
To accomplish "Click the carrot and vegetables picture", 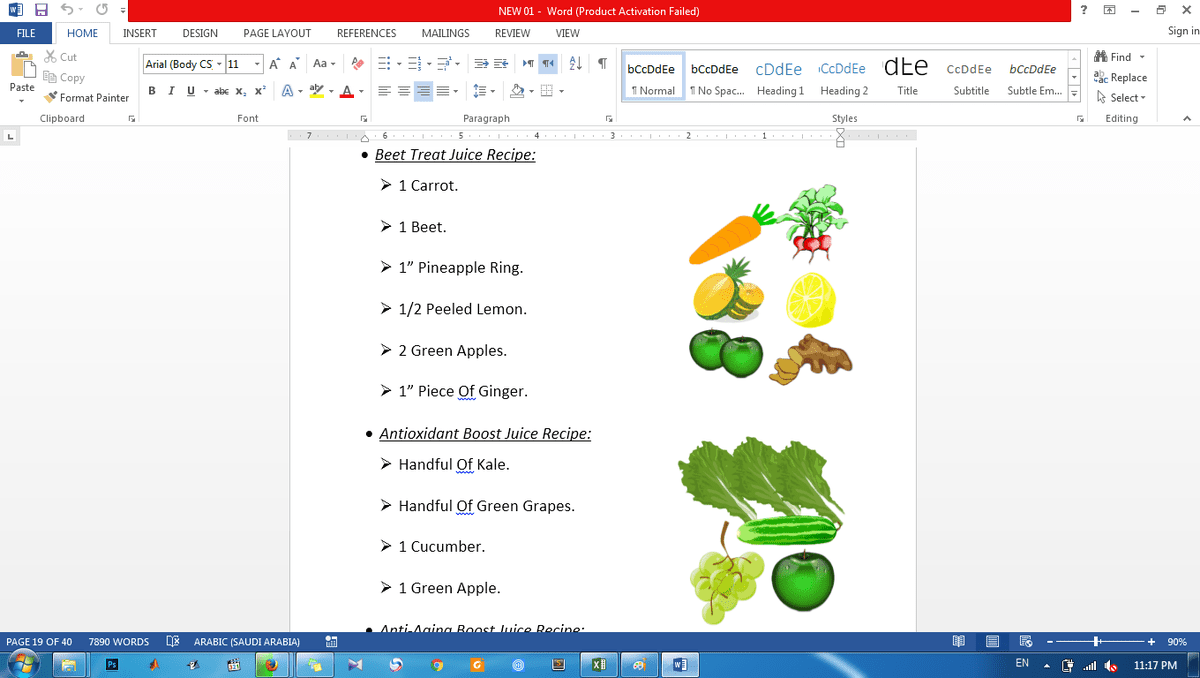I will [770, 284].
